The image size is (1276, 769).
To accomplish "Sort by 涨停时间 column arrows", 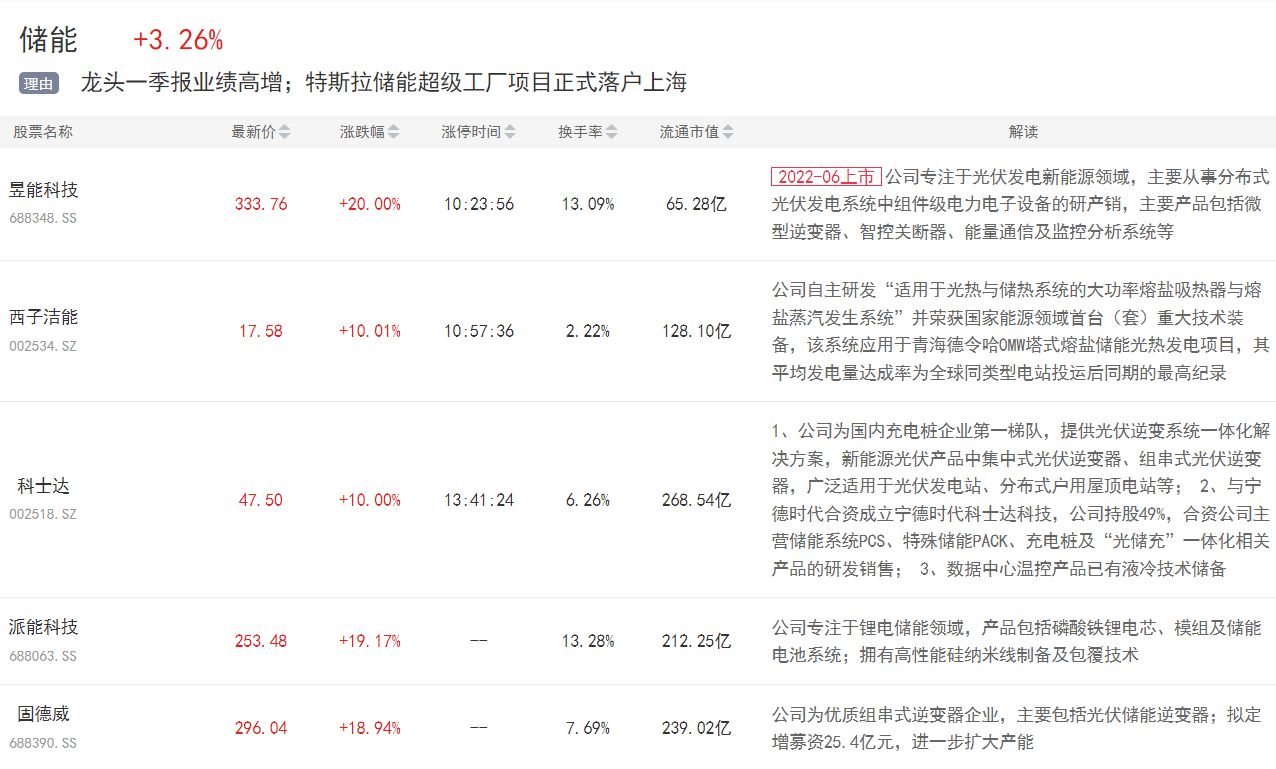I will 510,132.
